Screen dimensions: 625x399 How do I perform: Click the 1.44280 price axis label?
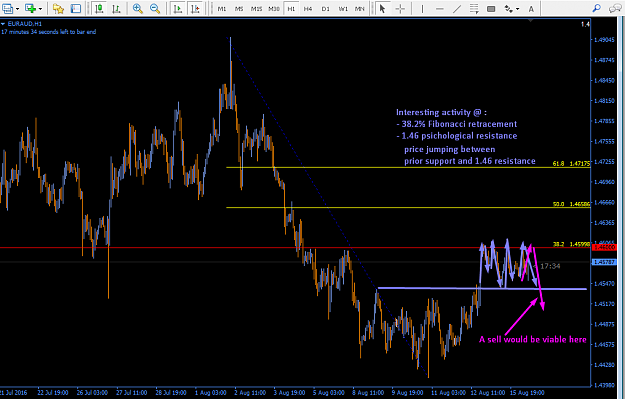click(x=604, y=365)
